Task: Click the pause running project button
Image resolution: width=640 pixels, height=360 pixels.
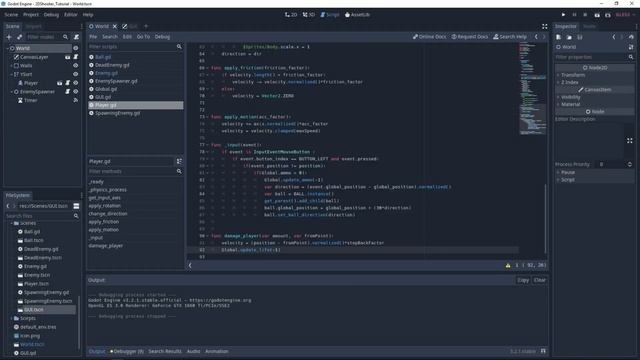Action: pos(574,15)
